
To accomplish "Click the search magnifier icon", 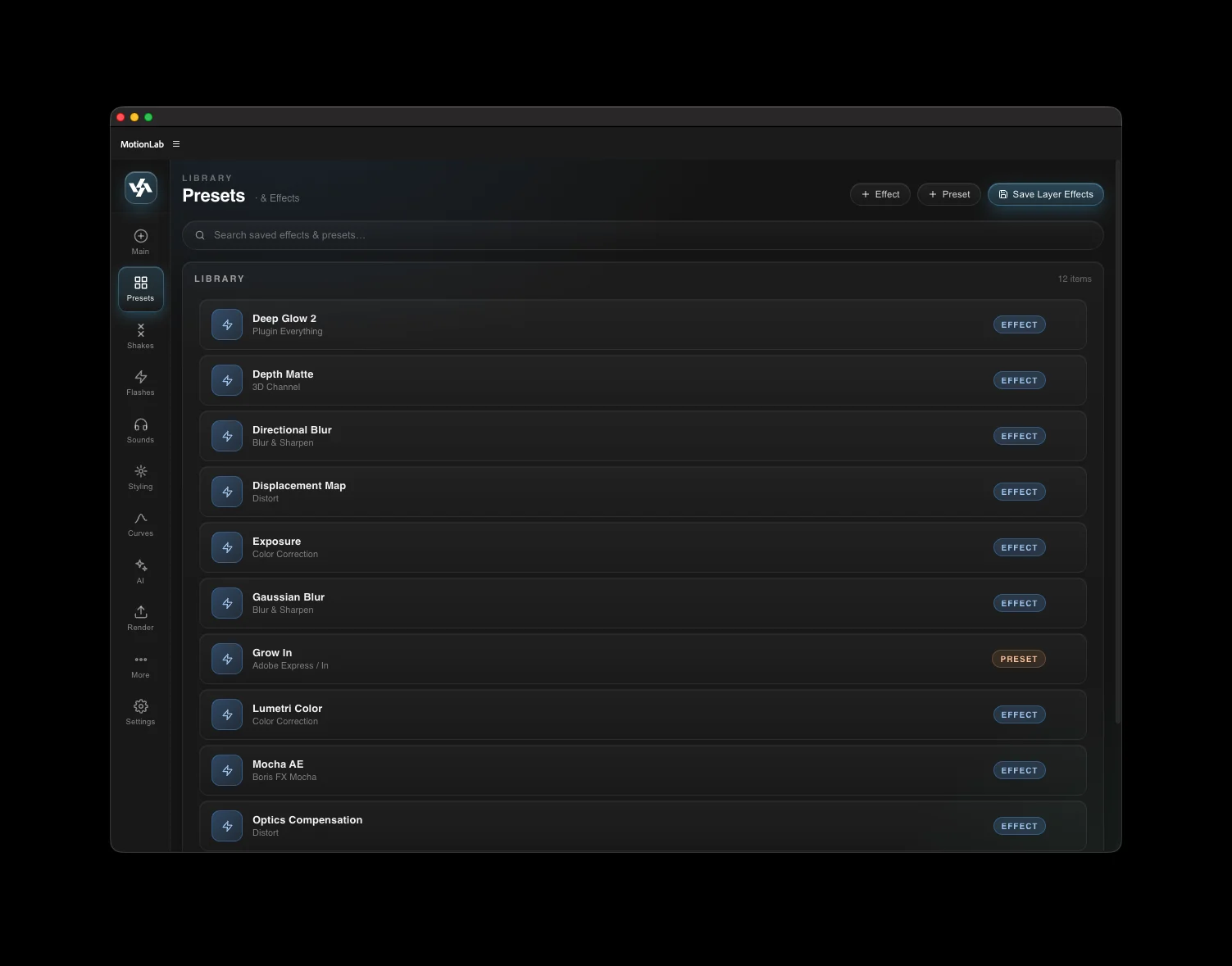I will 200,235.
